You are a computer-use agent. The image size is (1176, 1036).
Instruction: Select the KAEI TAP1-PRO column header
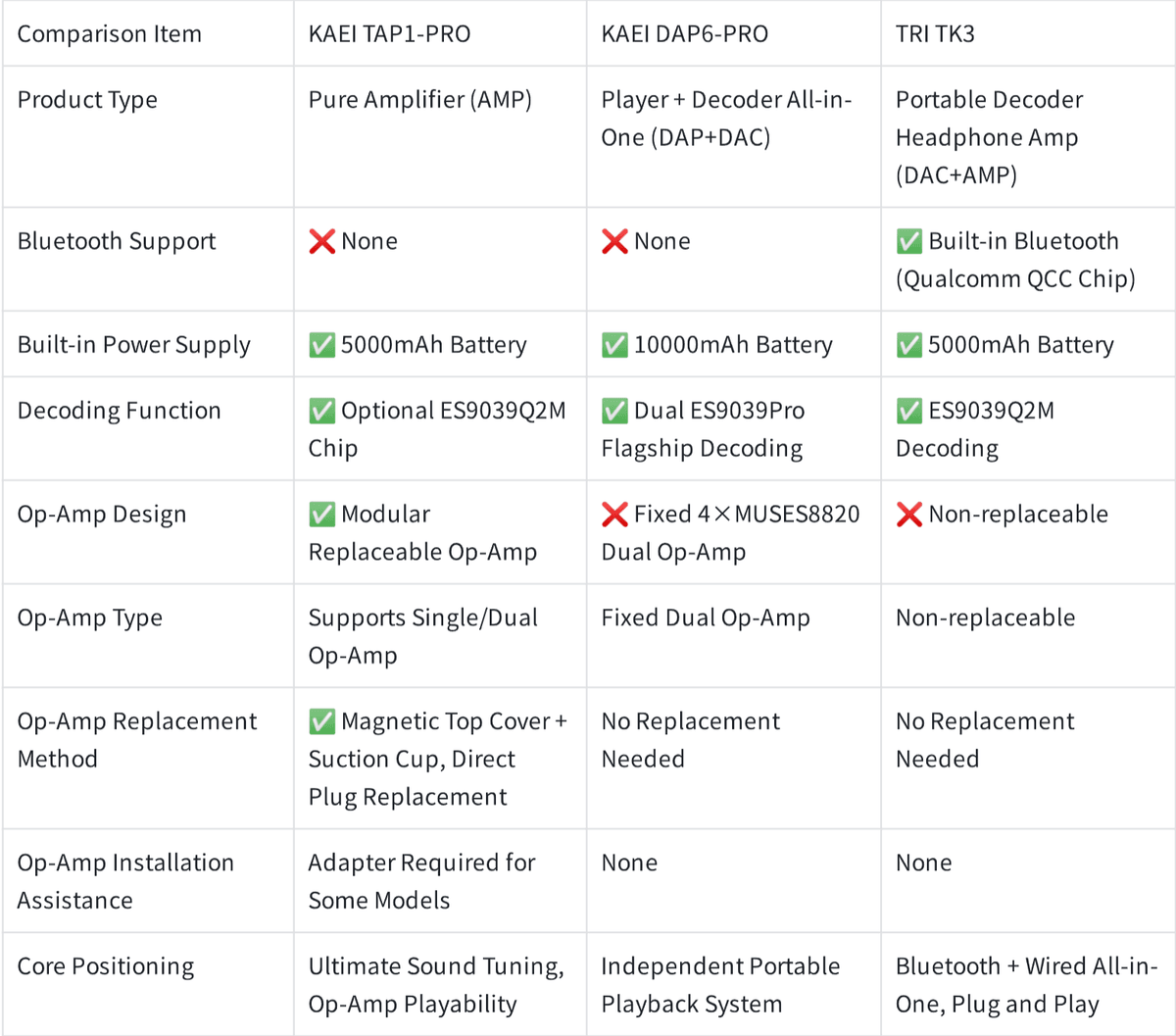[x=389, y=34]
